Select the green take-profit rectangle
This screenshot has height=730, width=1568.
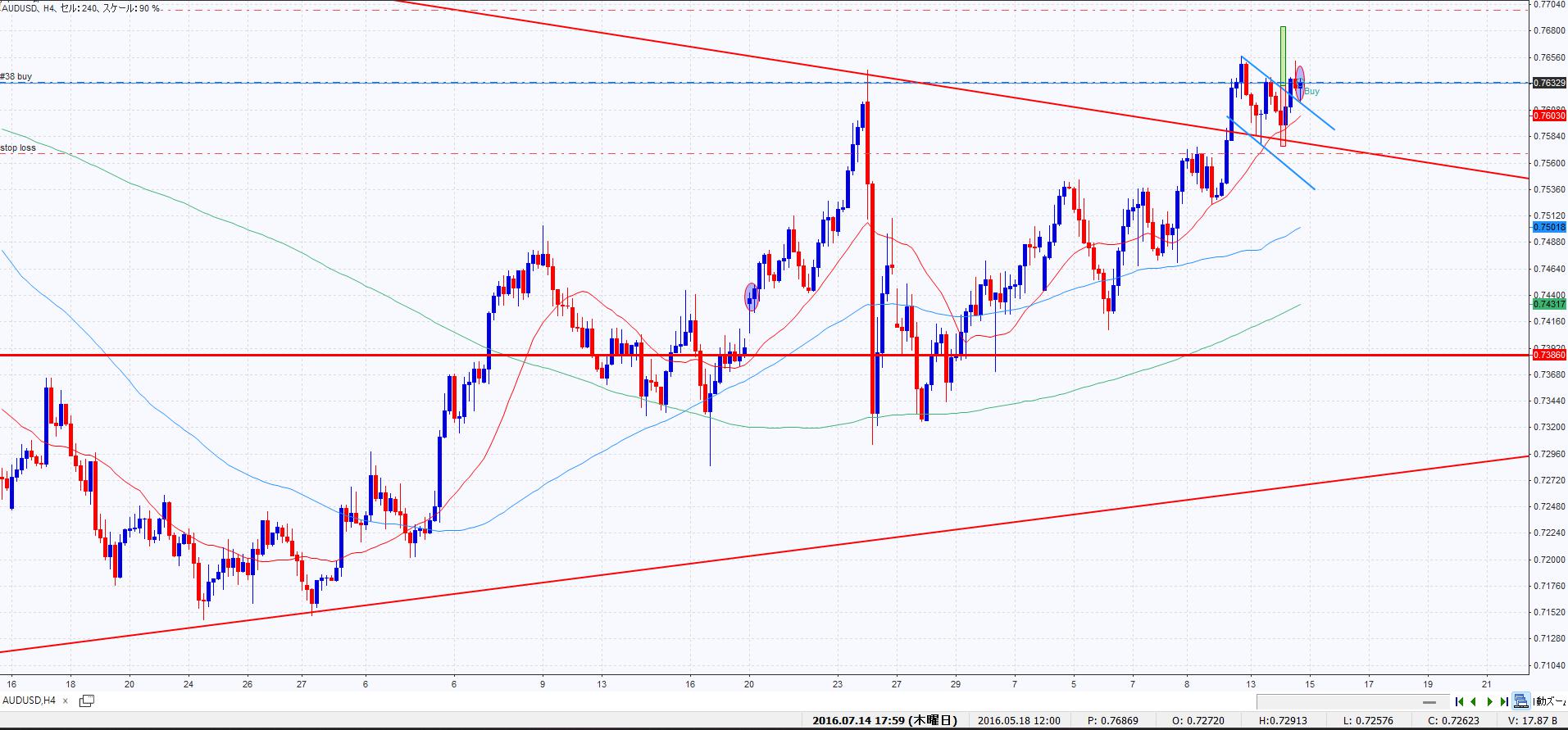(x=1283, y=53)
